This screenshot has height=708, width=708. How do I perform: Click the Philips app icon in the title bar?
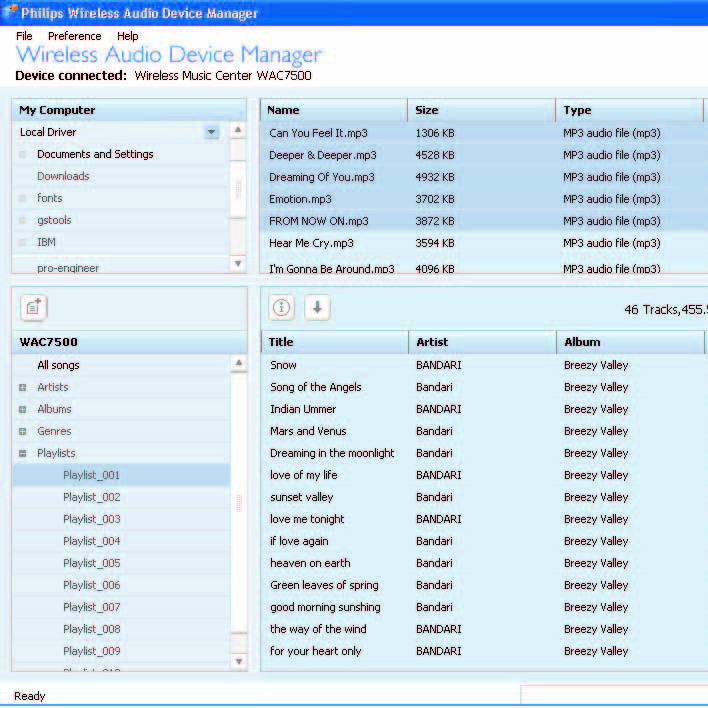(x=9, y=12)
